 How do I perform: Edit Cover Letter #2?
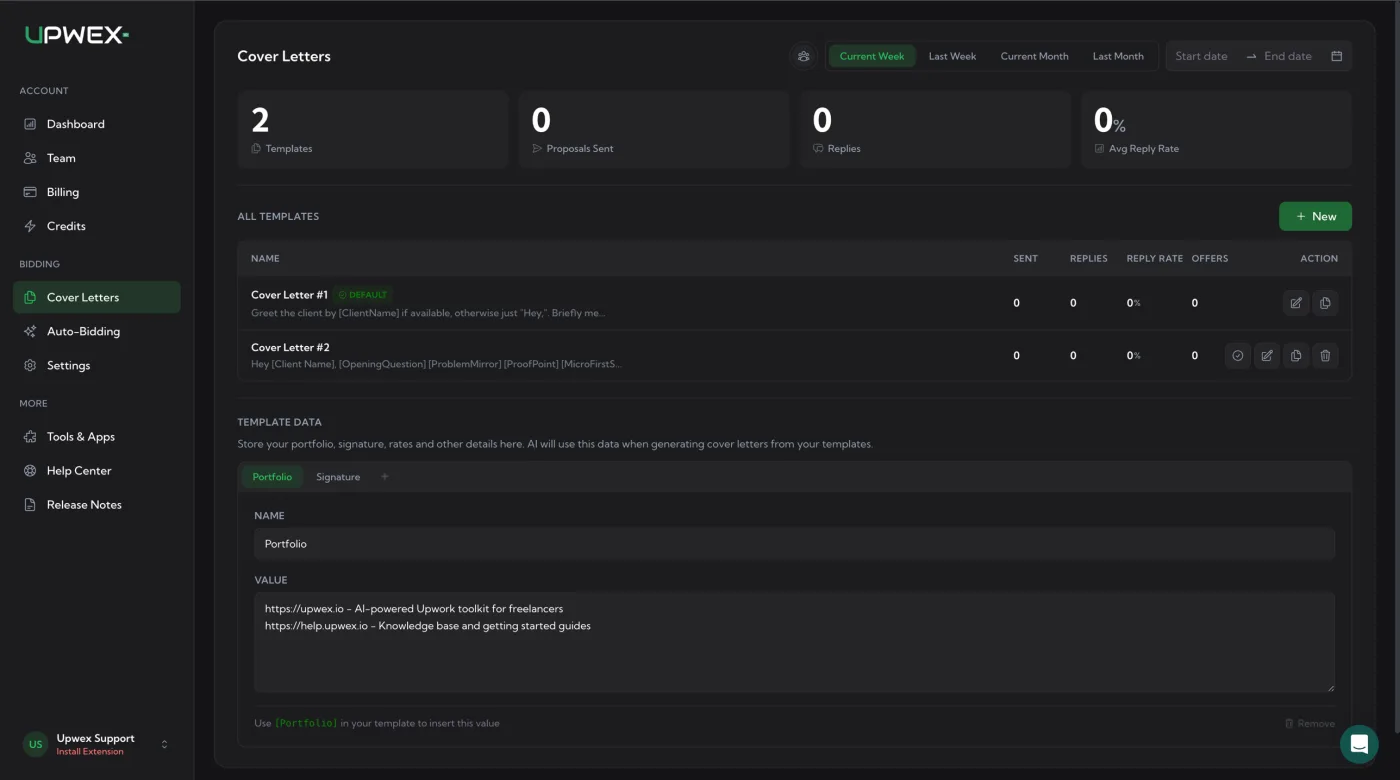[x=1267, y=355]
